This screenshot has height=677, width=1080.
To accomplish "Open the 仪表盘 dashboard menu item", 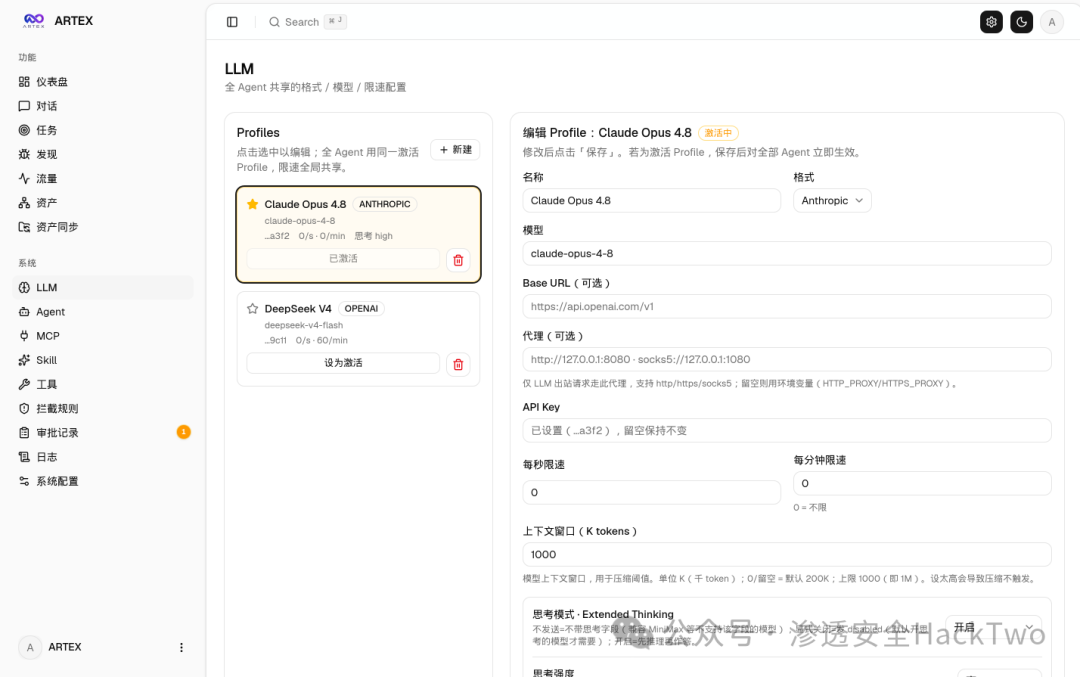I will (103, 82).
